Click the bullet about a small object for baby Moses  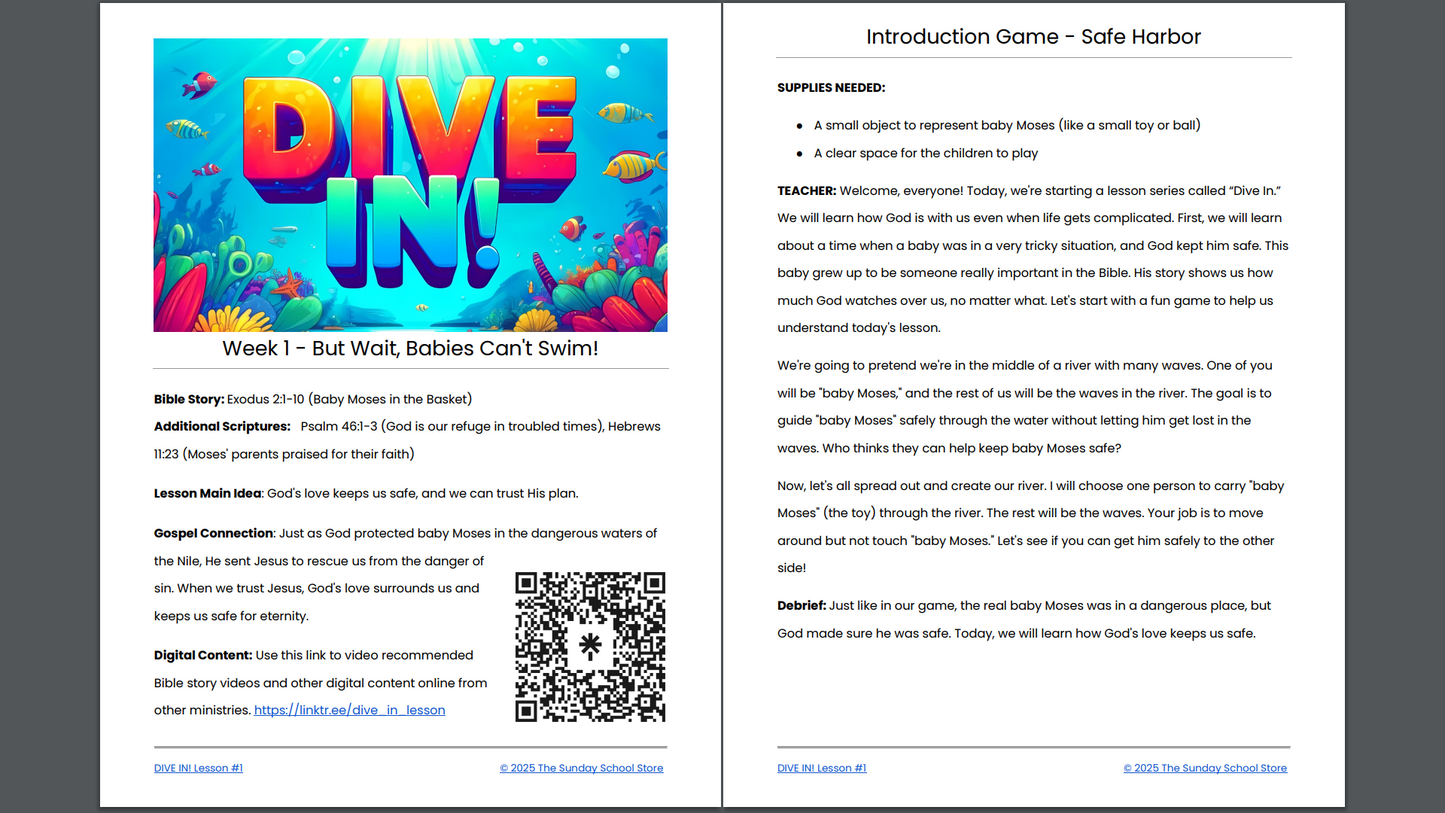pos(1006,125)
